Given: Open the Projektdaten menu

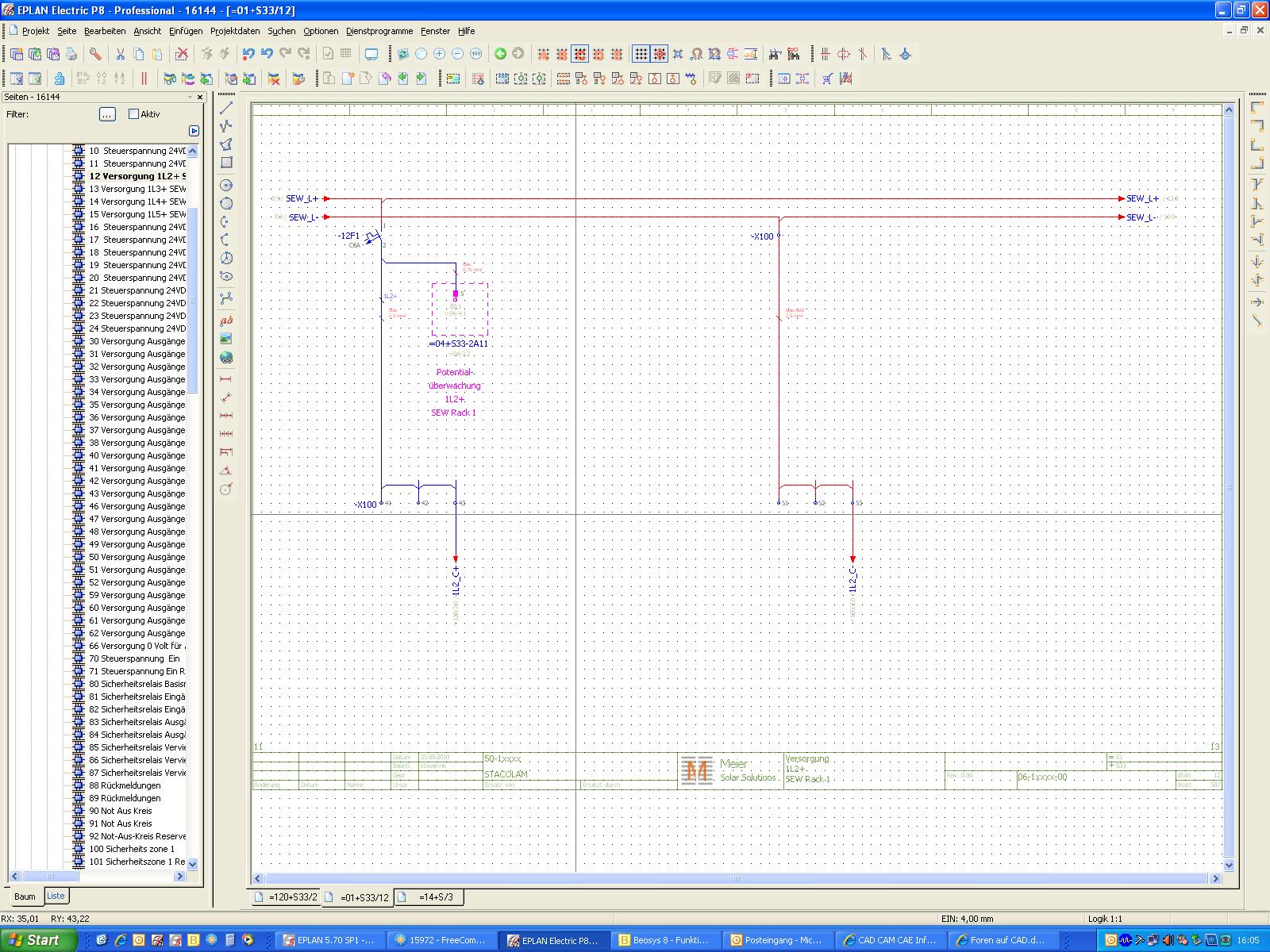Looking at the screenshot, I should coord(235,31).
